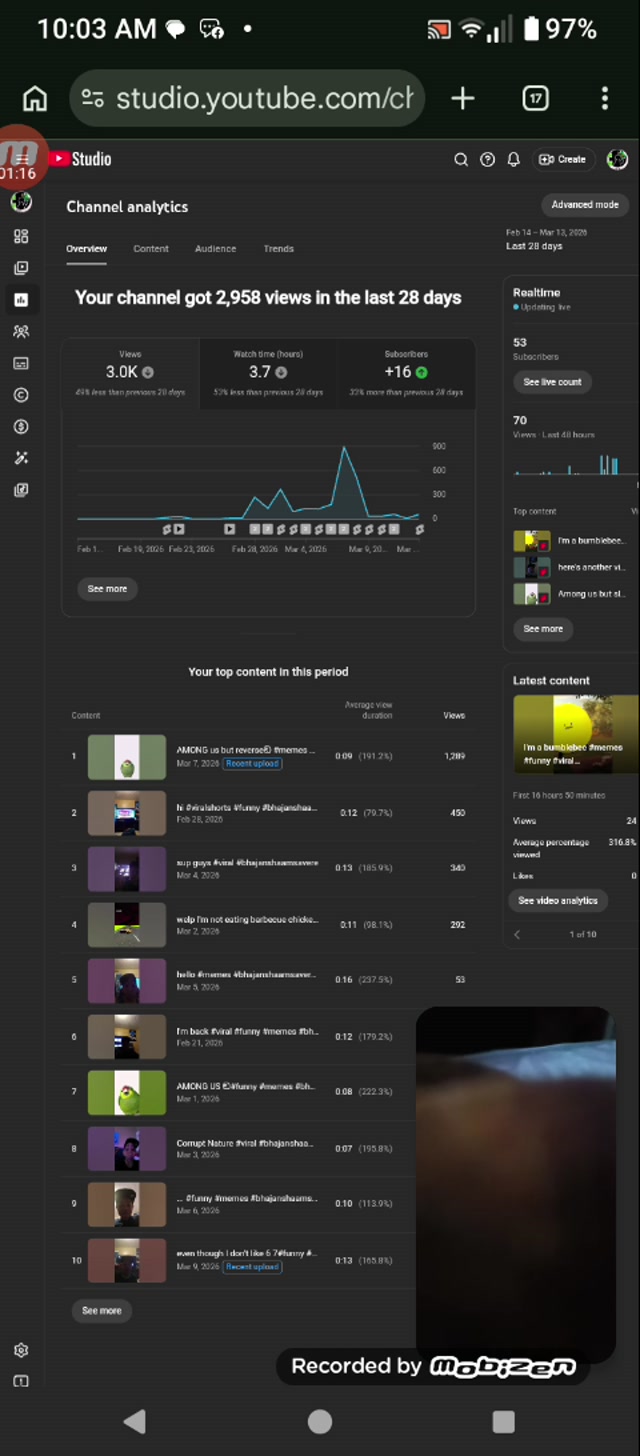
Task: Open the Community icon in the sidebar
Action: pyautogui.click(x=21, y=331)
